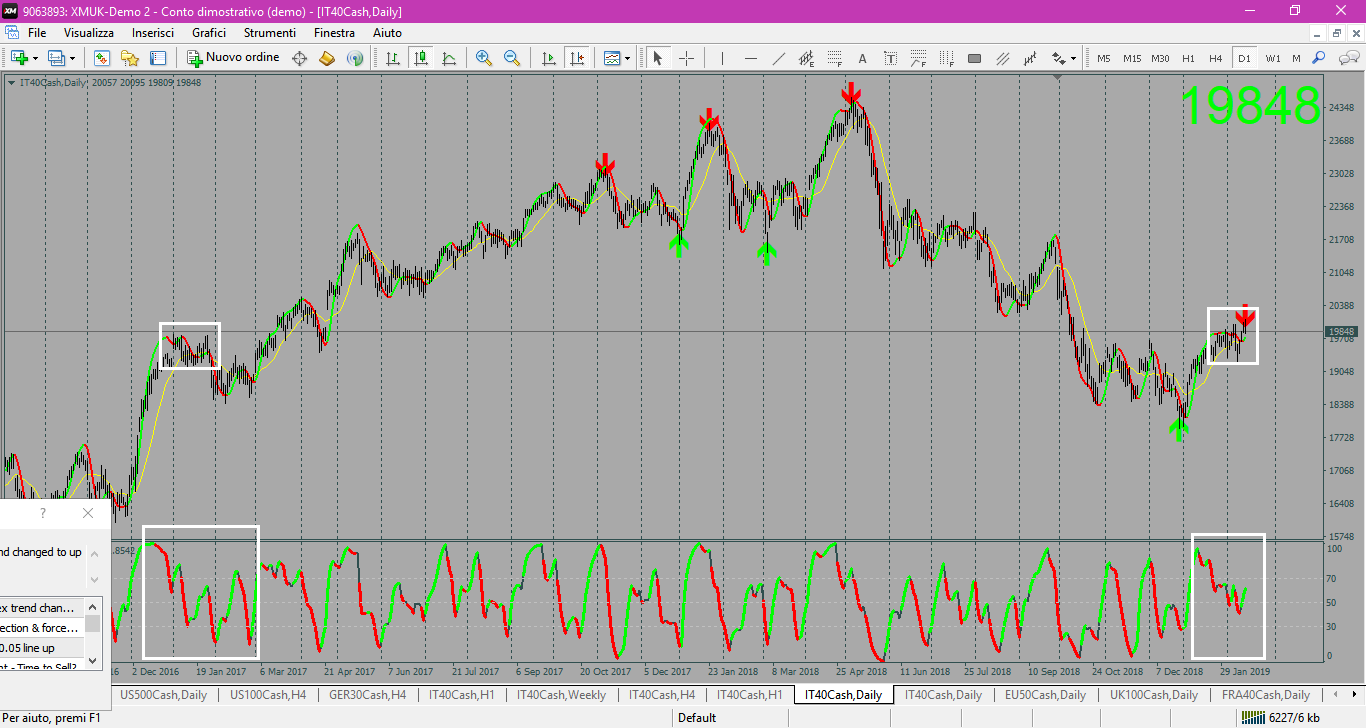The image size is (1366, 728).
Task: Open the Inserisci menu
Action: (x=153, y=33)
